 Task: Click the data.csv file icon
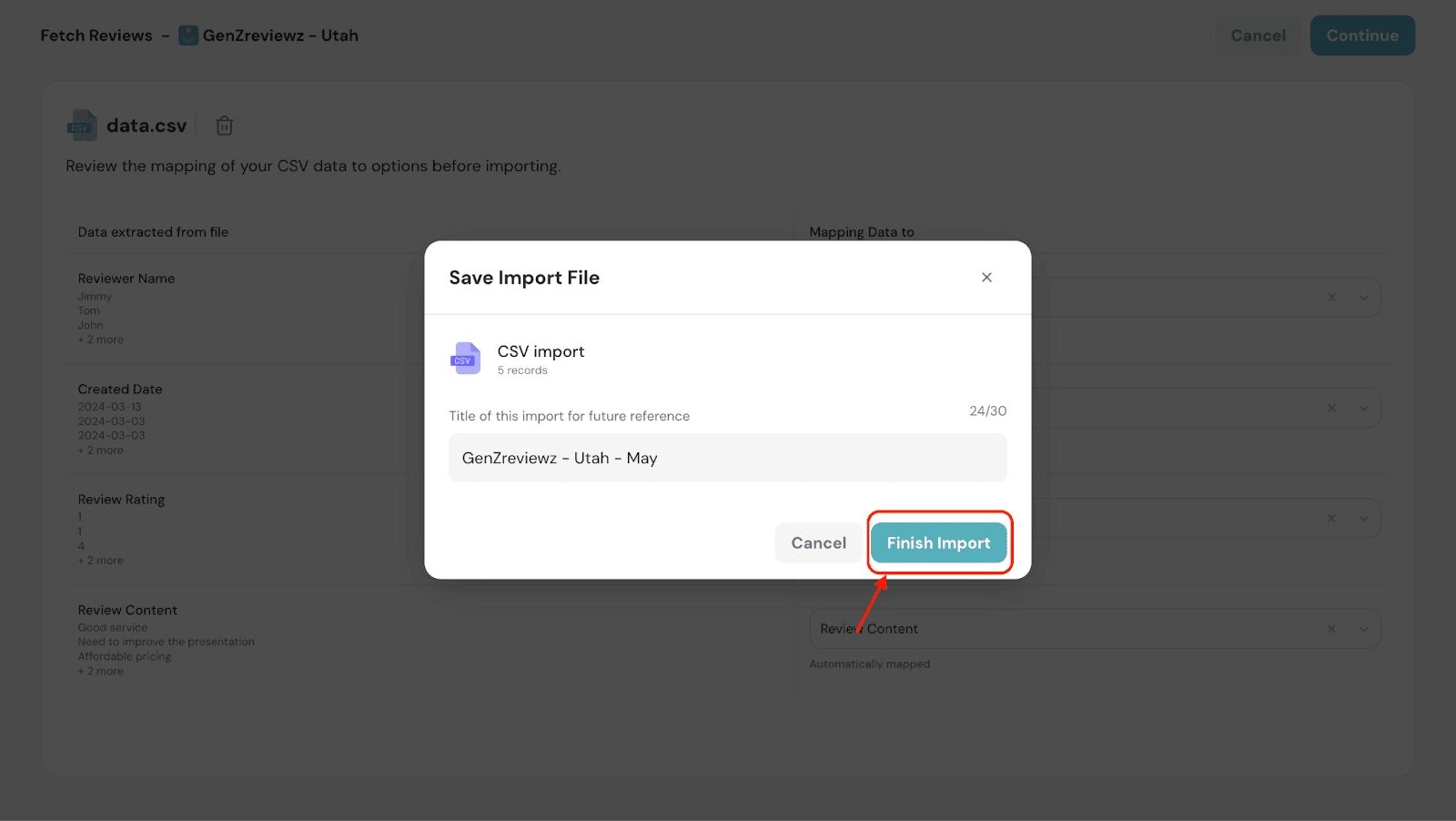click(82, 126)
